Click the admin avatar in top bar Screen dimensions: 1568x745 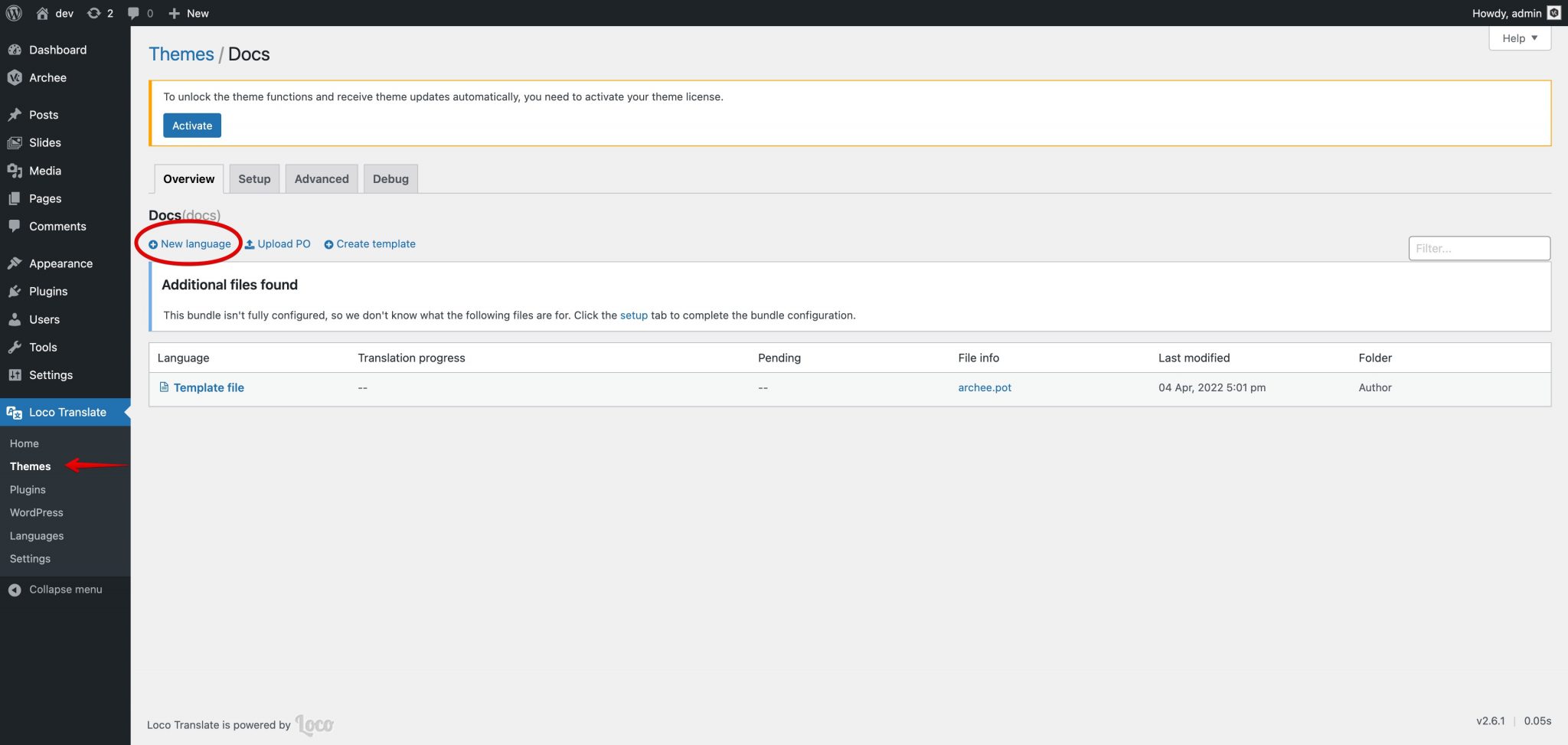point(1554,13)
